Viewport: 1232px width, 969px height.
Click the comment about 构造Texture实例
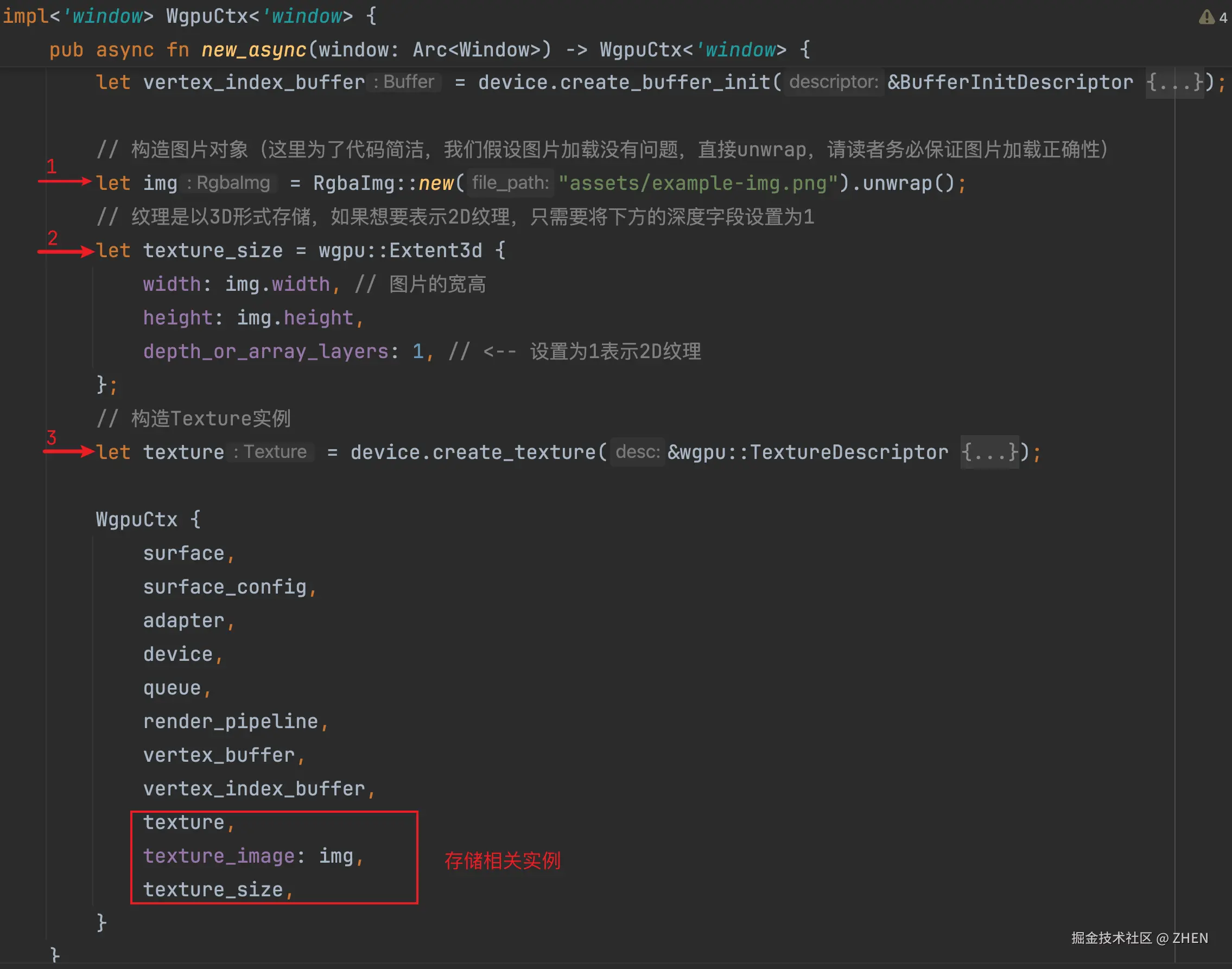click(x=194, y=419)
